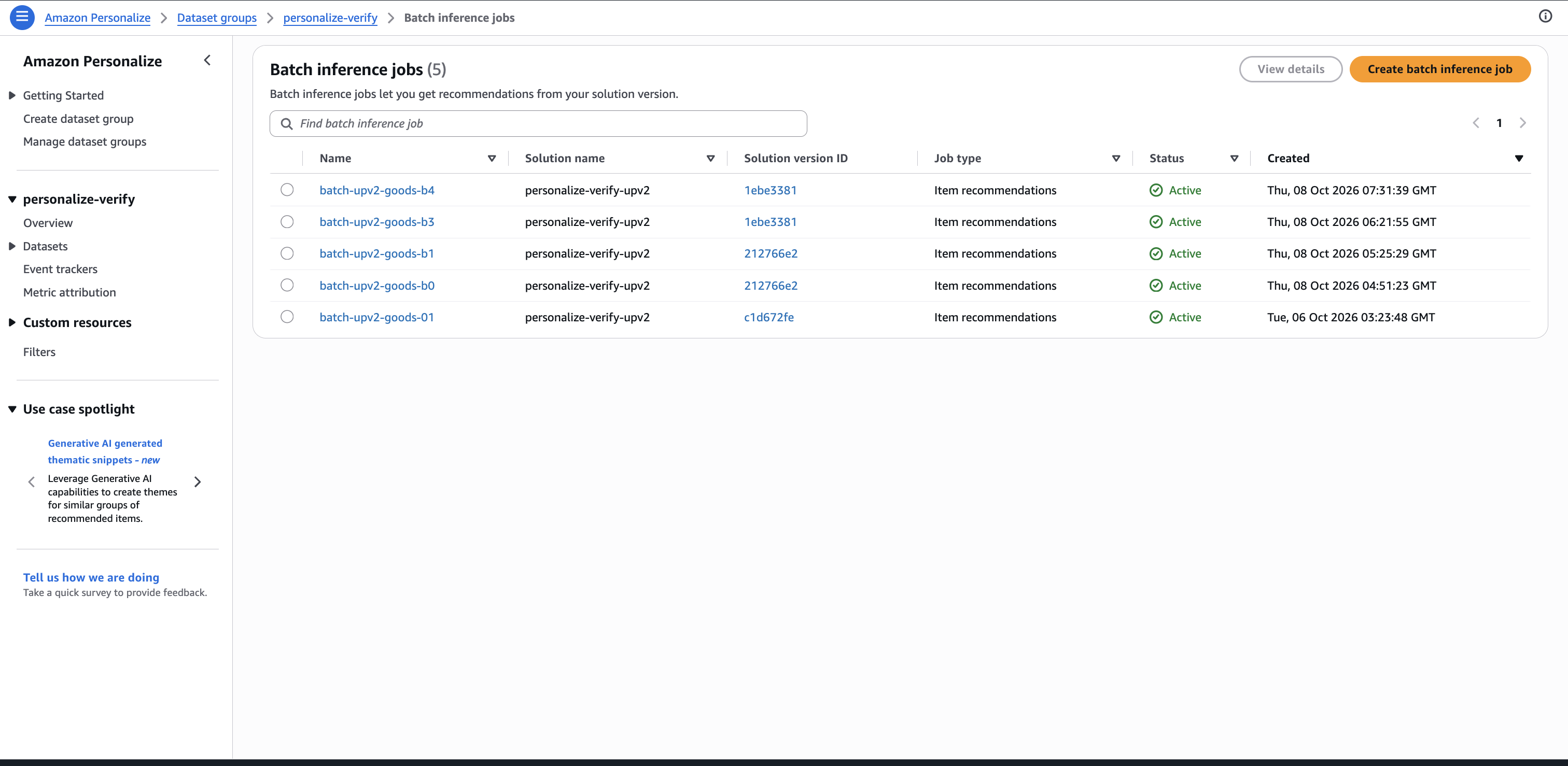Collapse Use case spotlight section
This screenshot has width=1568, height=766.
[11, 409]
